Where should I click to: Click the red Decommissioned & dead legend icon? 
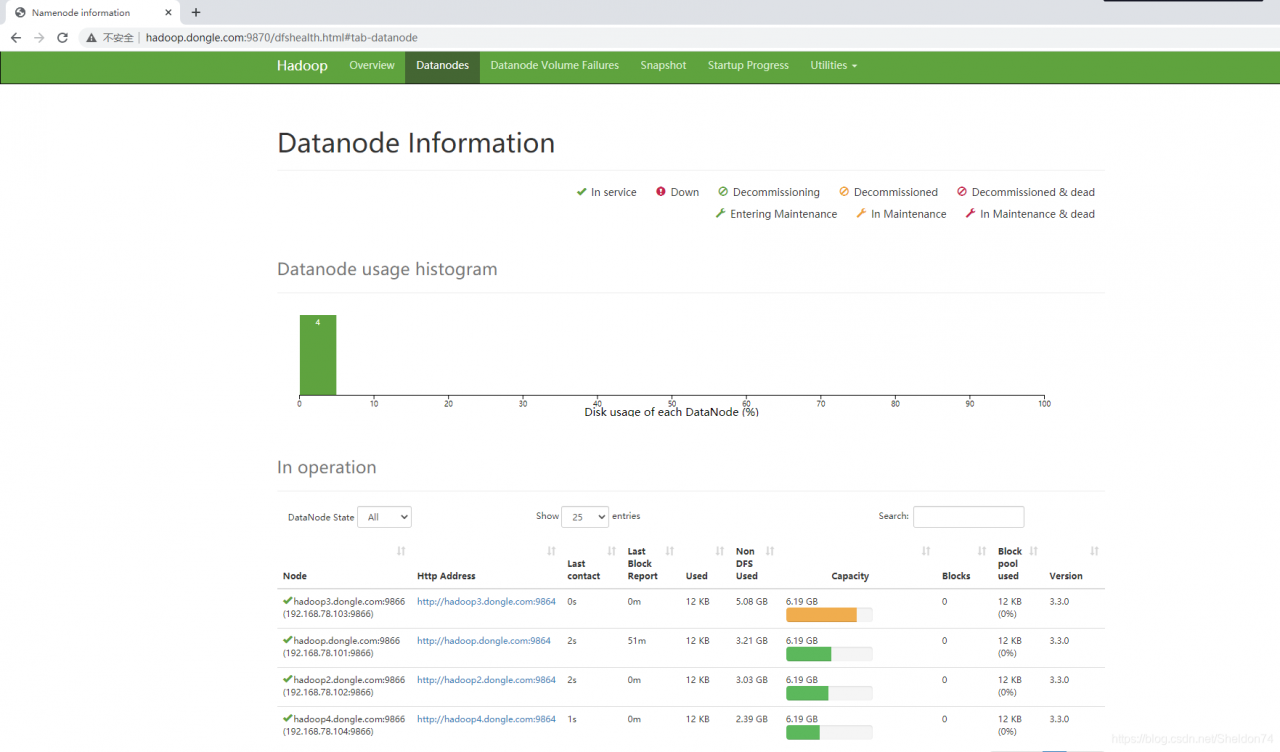pyautogui.click(x=962, y=192)
